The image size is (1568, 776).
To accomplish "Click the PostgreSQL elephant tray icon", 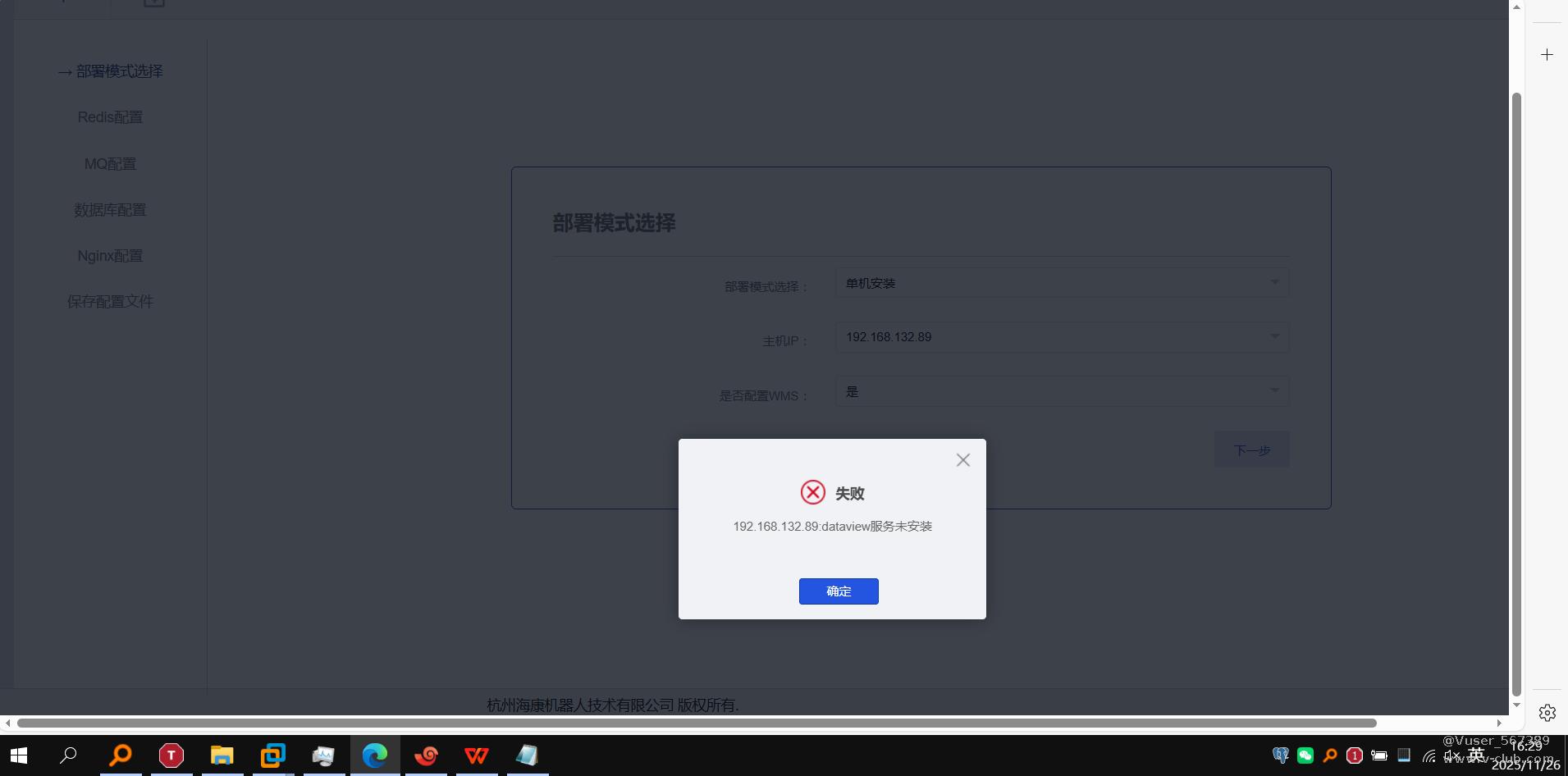I will point(1280,755).
